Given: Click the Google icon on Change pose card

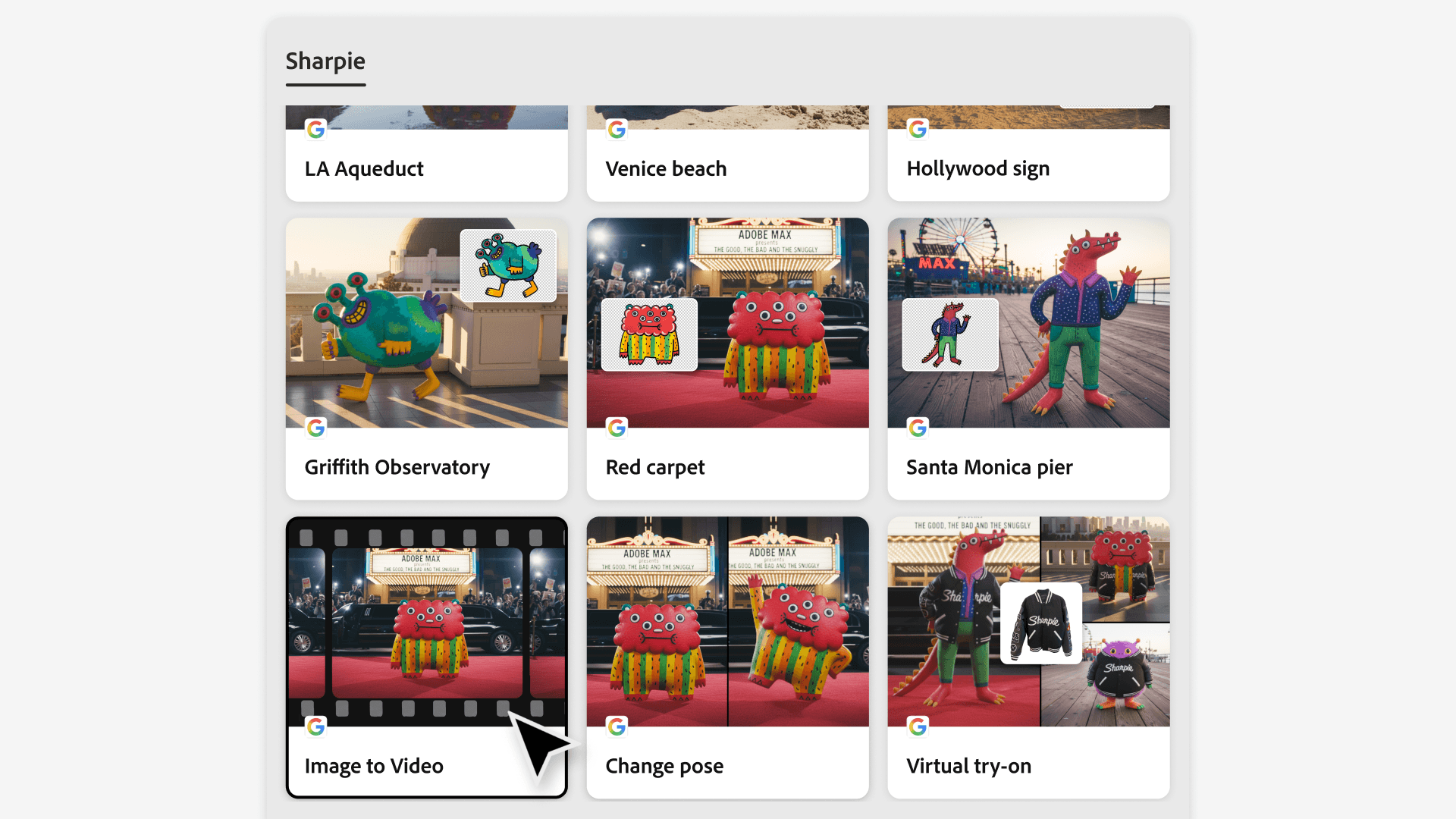Looking at the screenshot, I should click(x=617, y=726).
